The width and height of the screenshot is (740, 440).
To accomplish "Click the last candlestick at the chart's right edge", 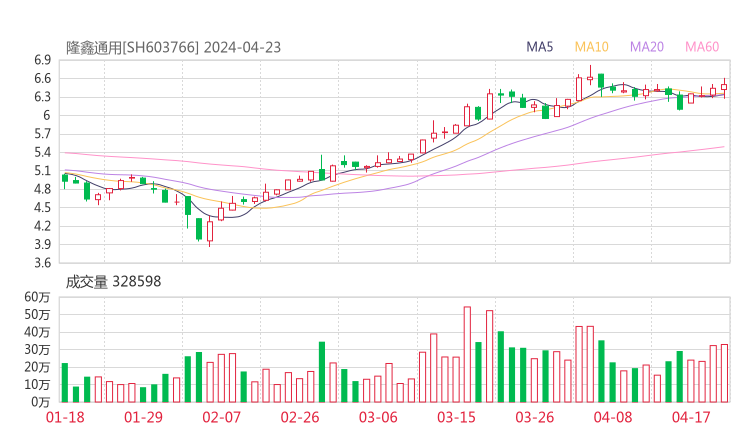I will [x=724, y=88].
